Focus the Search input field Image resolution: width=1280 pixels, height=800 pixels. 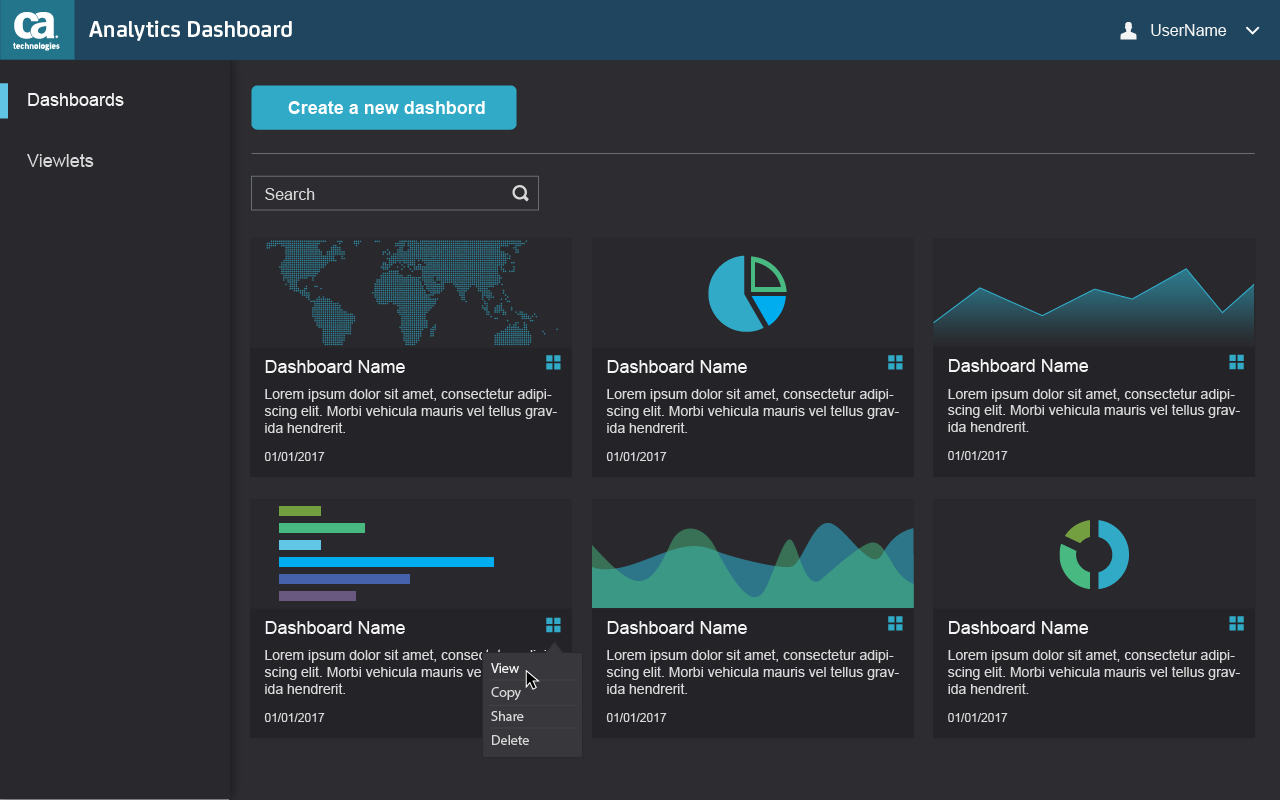(395, 194)
